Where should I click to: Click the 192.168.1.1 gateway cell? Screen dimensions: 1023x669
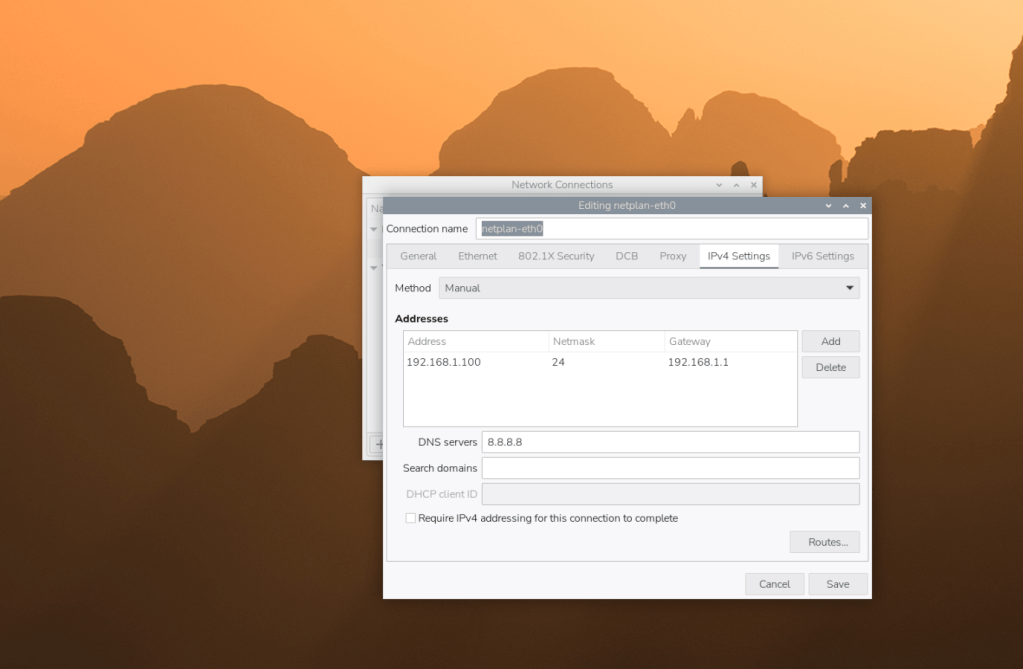click(x=698, y=362)
